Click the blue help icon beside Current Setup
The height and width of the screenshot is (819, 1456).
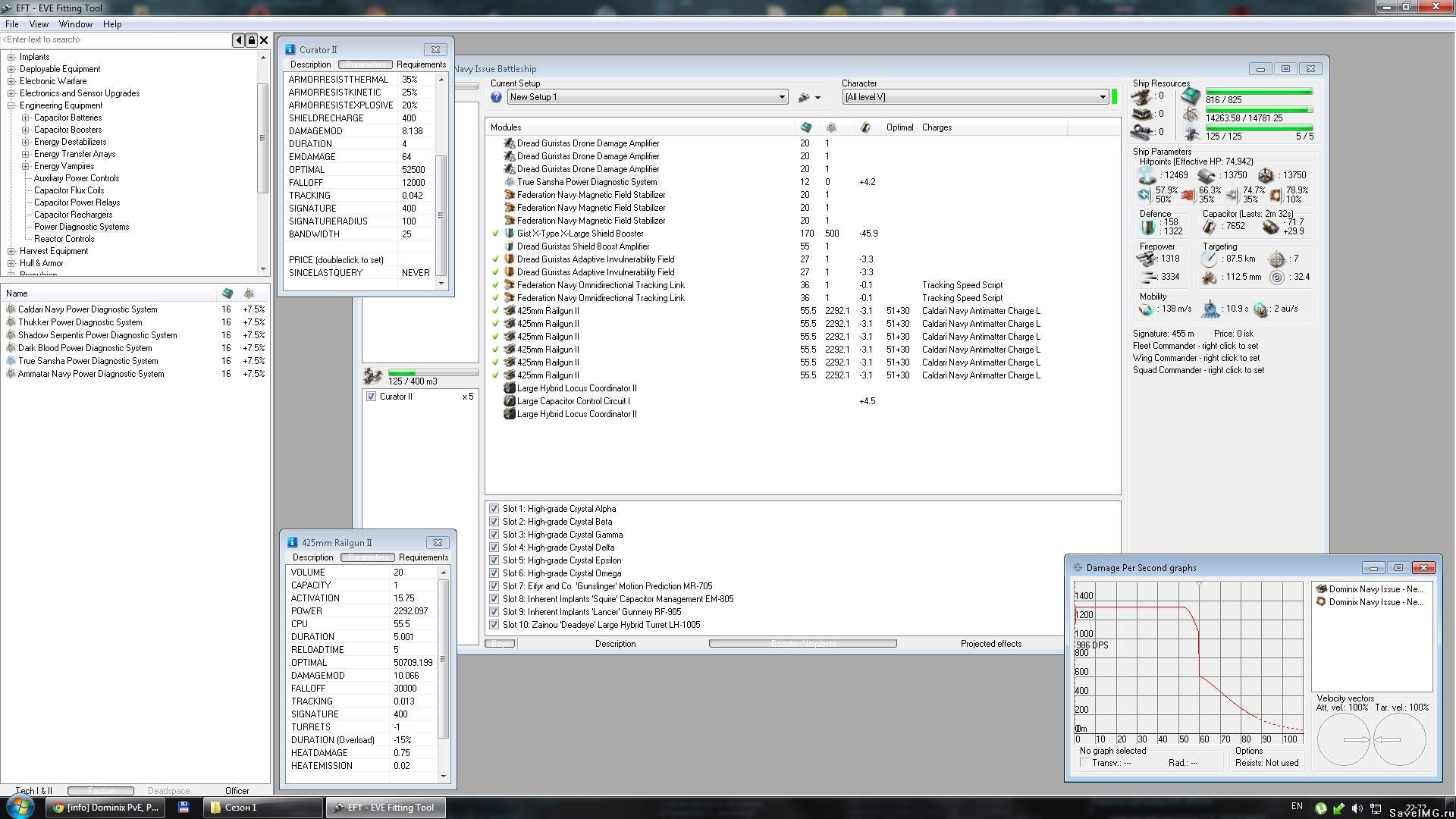(x=496, y=97)
